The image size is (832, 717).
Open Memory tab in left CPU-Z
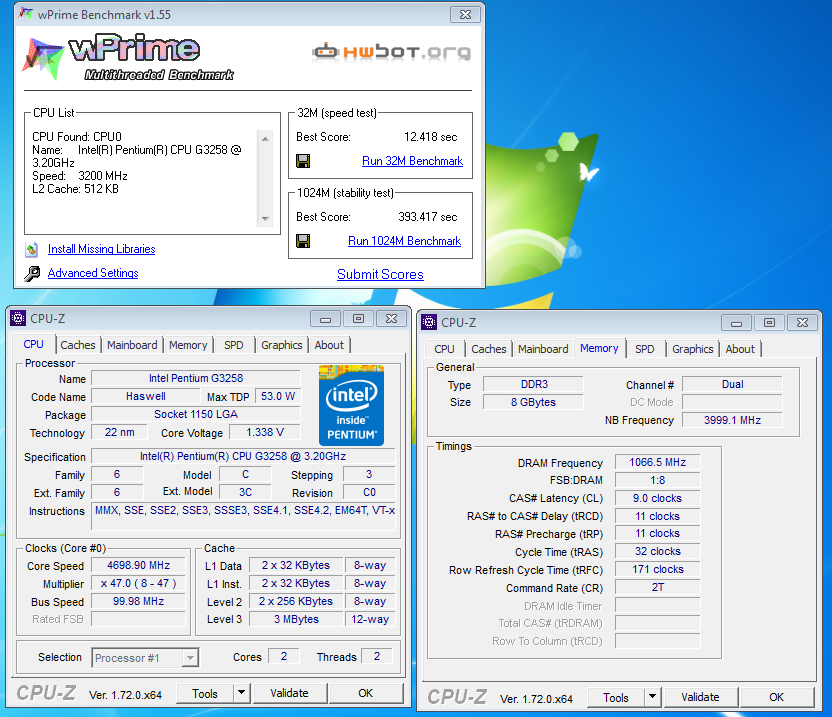pyautogui.click(x=188, y=345)
